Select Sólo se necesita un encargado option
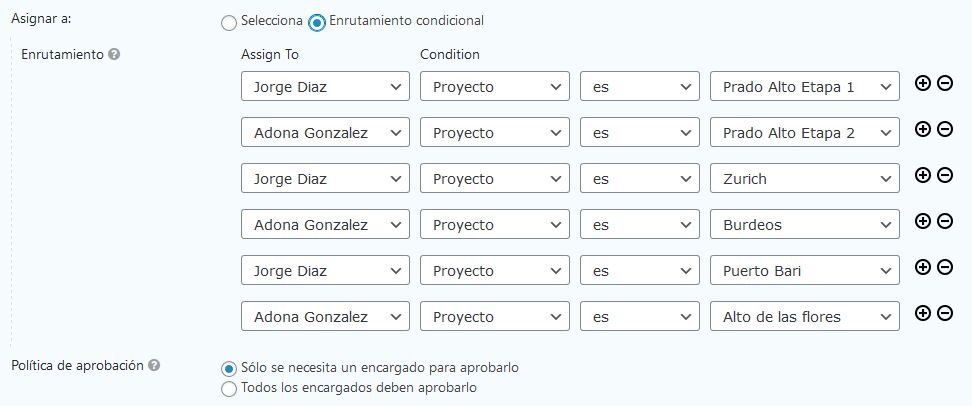The image size is (972, 406). [x=229, y=368]
